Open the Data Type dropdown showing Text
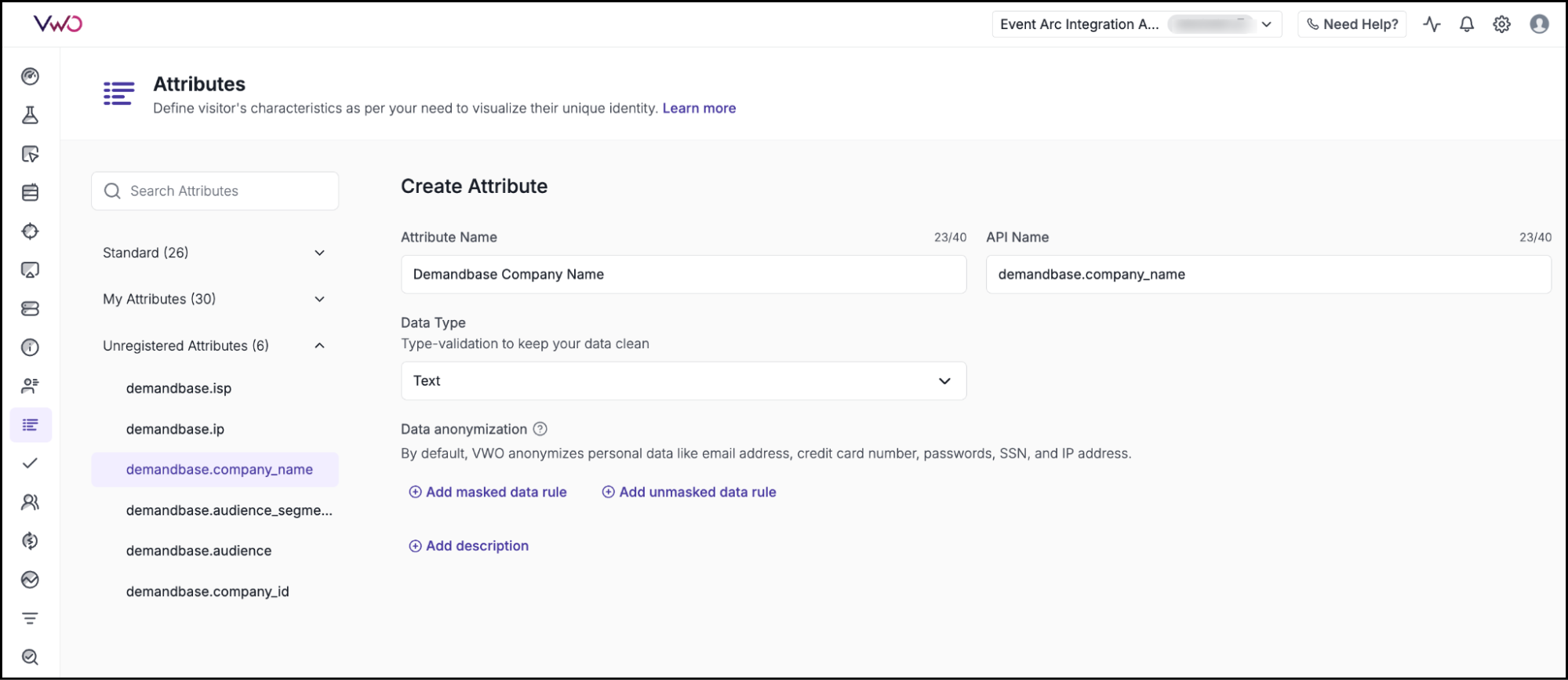The image size is (1568, 680). coord(683,381)
